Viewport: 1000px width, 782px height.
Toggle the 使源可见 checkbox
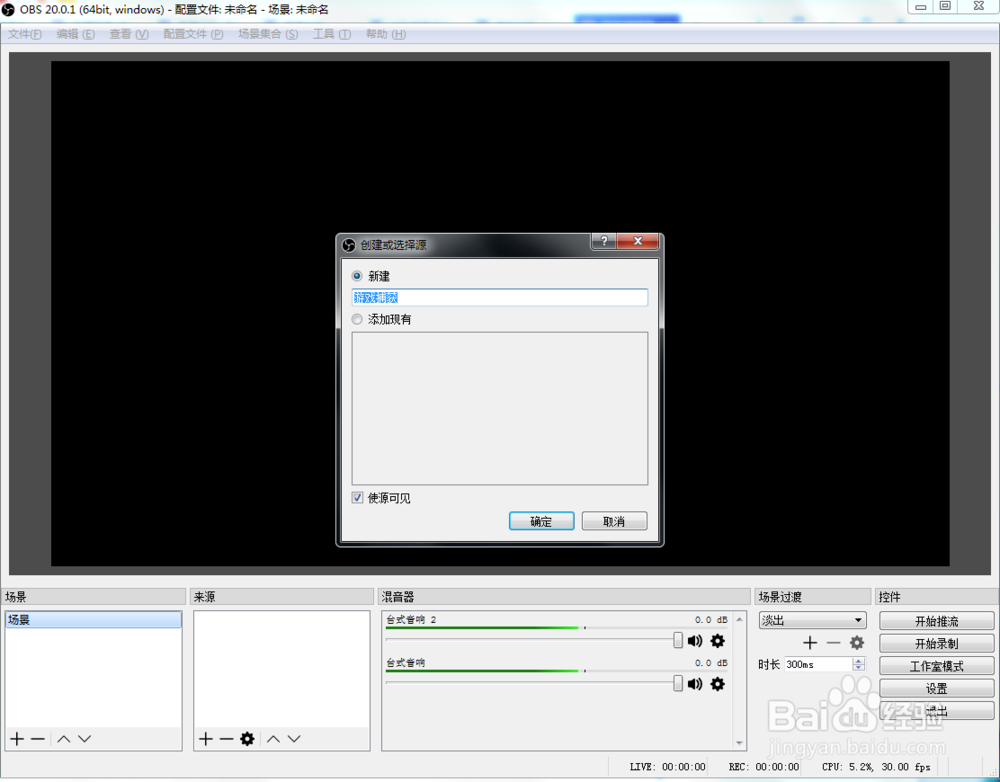coord(358,498)
